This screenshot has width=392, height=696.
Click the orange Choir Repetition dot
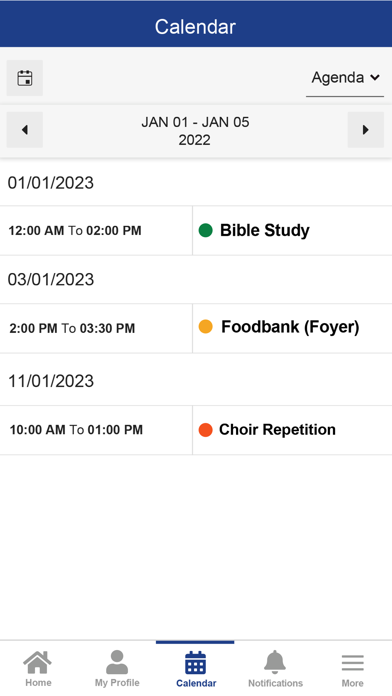(205, 430)
